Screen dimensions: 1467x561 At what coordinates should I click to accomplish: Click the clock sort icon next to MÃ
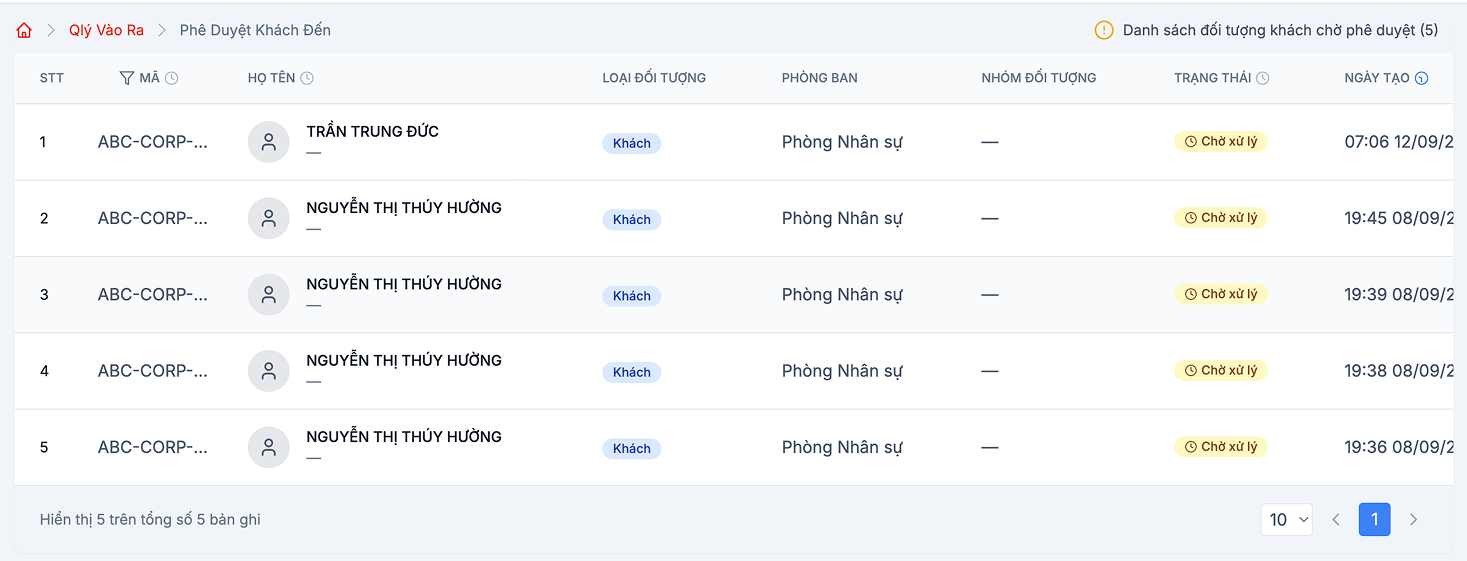(171, 78)
